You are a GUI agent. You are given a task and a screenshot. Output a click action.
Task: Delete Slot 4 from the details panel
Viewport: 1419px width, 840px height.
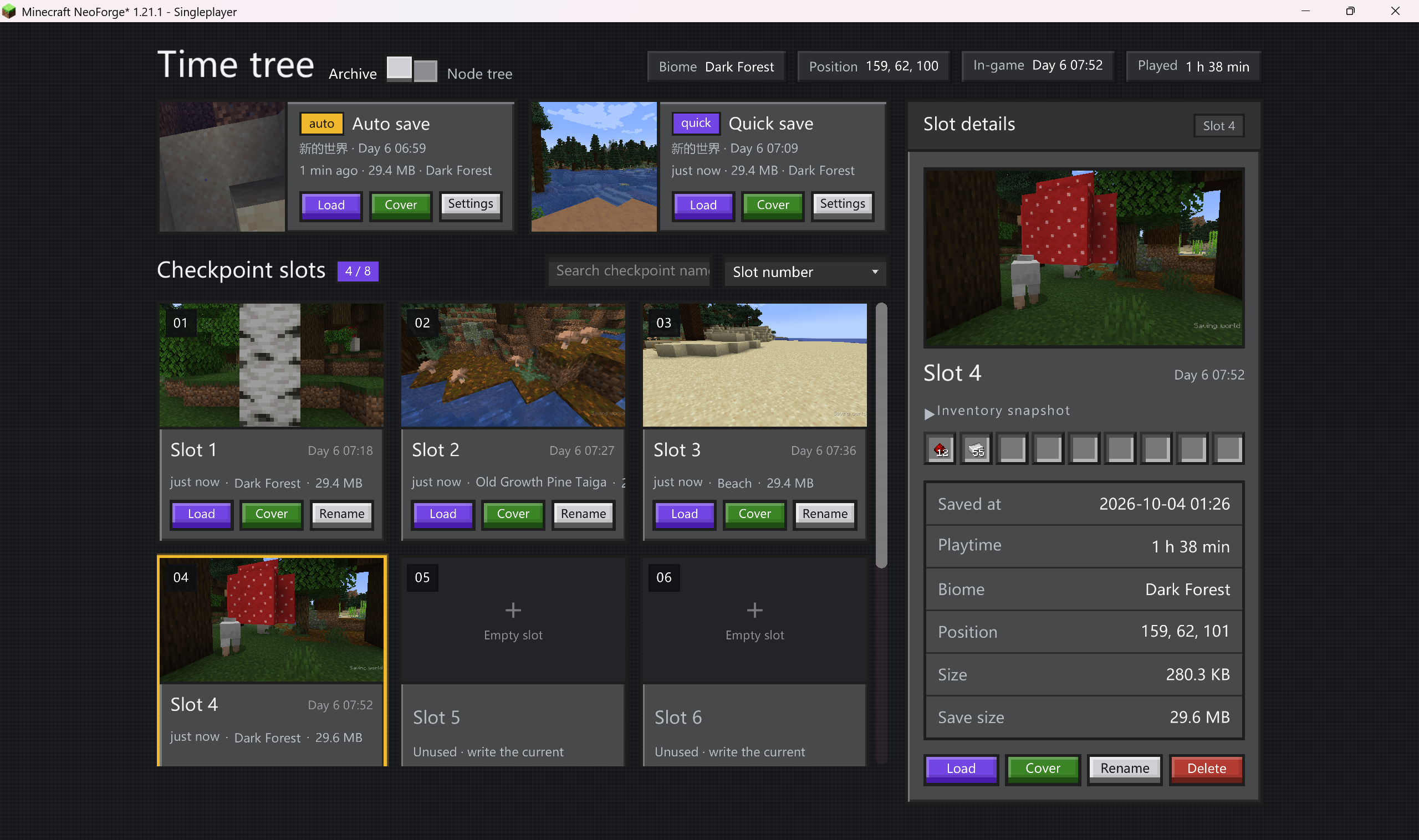(1207, 769)
